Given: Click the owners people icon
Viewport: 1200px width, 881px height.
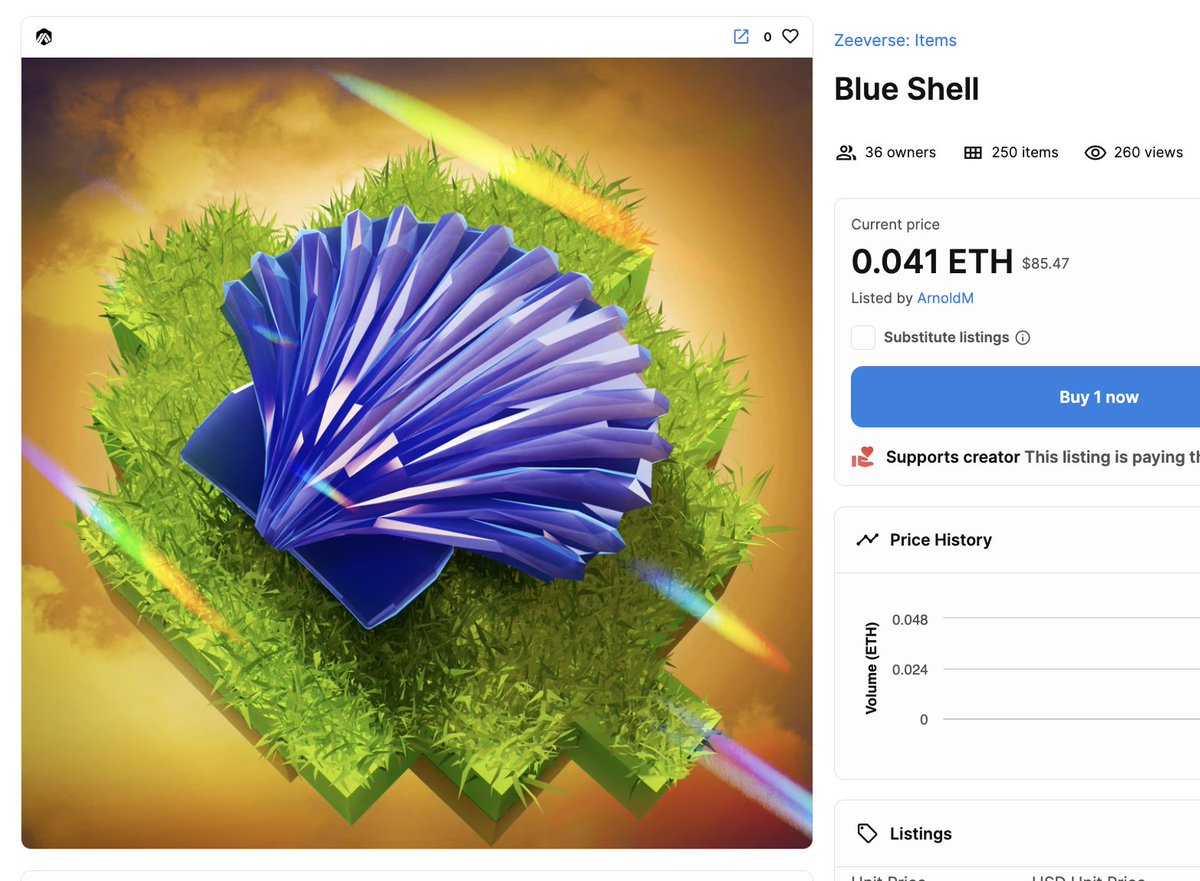Looking at the screenshot, I should click(846, 153).
